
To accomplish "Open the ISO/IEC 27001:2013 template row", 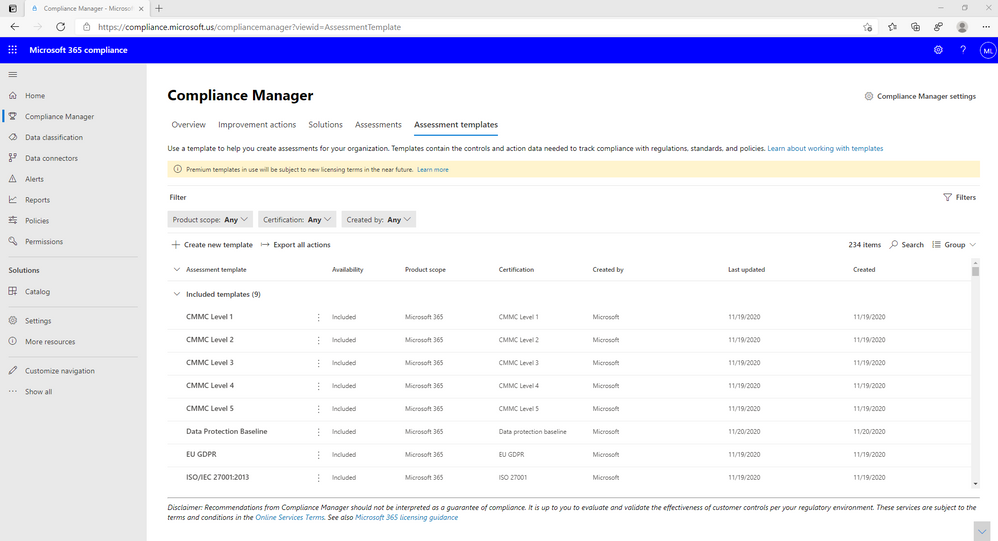I will pos(569,477).
